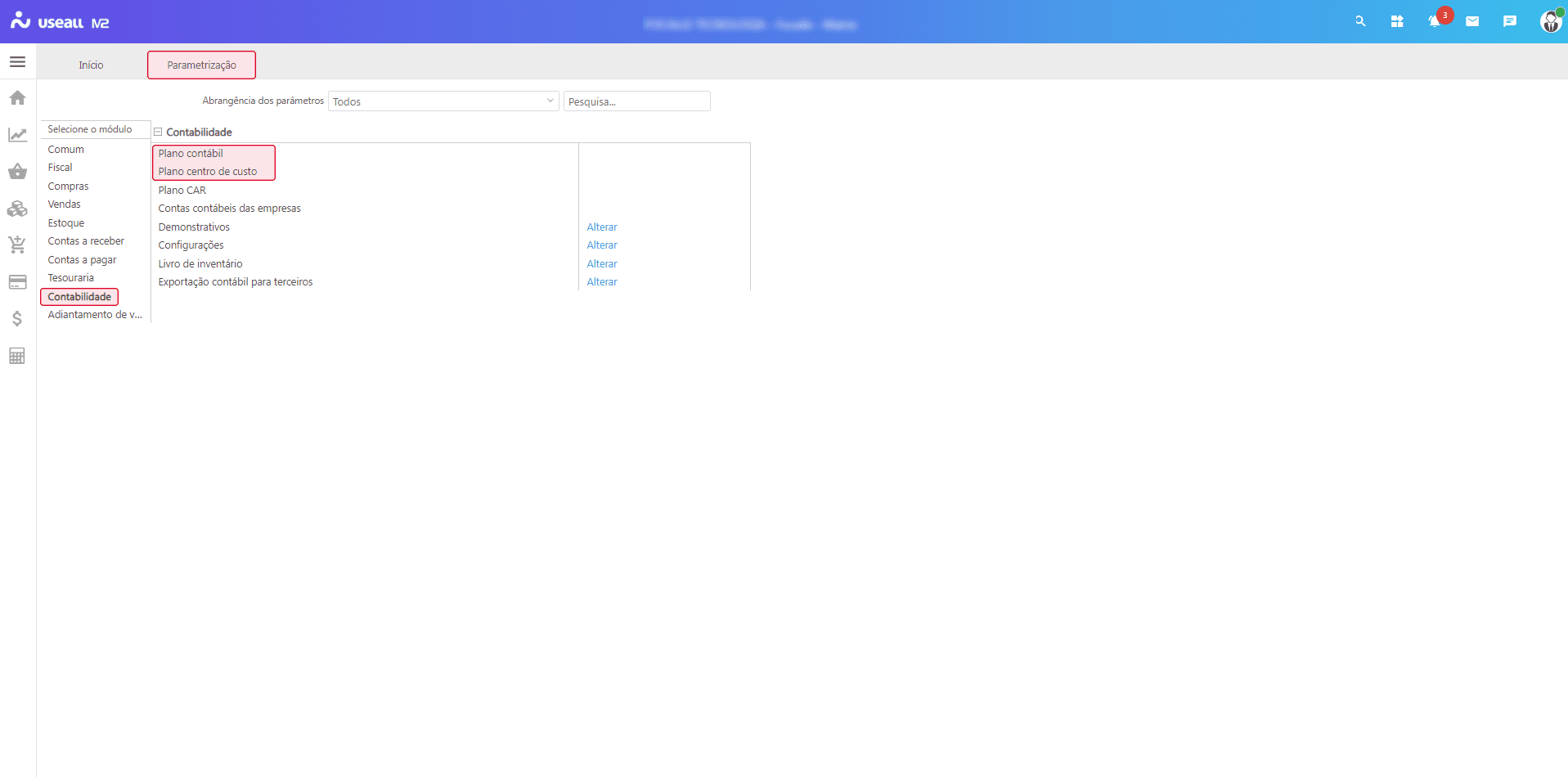1568x777 pixels.
Task: Click the credit card sidebar icon
Action: 17,282
